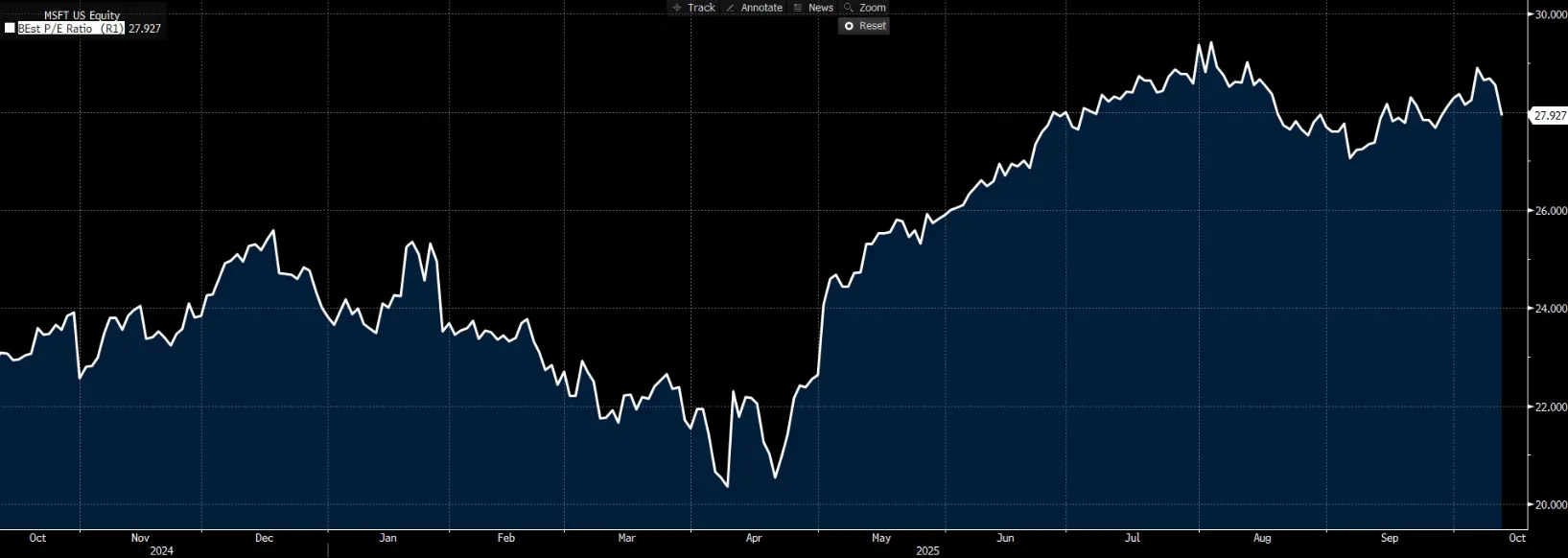Click the circle icon beside Reset
Image resolution: width=1568 pixels, height=558 pixels.
click(849, 26)
